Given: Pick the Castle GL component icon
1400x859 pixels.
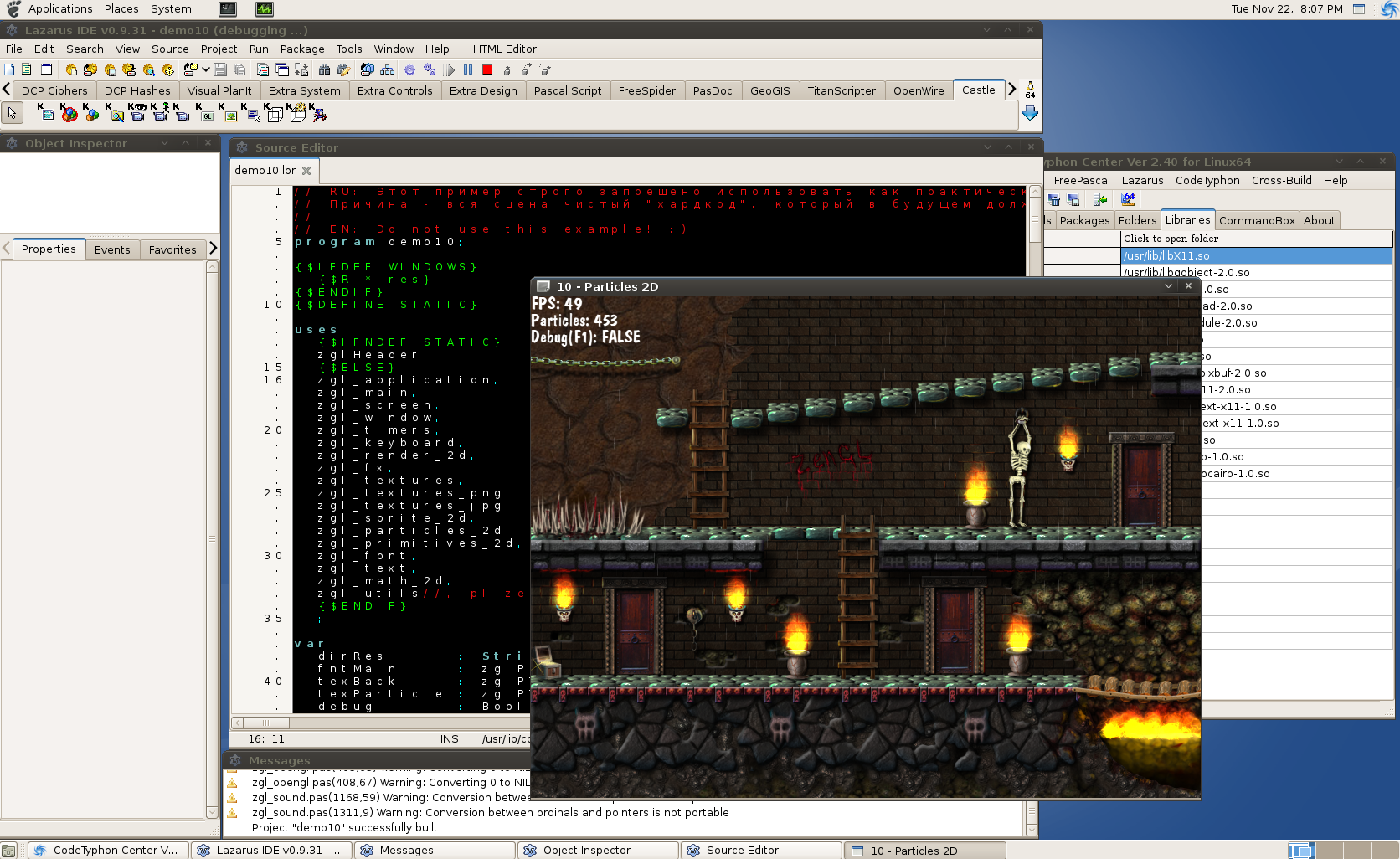Looking at the screenshot, I should [206, 113].
